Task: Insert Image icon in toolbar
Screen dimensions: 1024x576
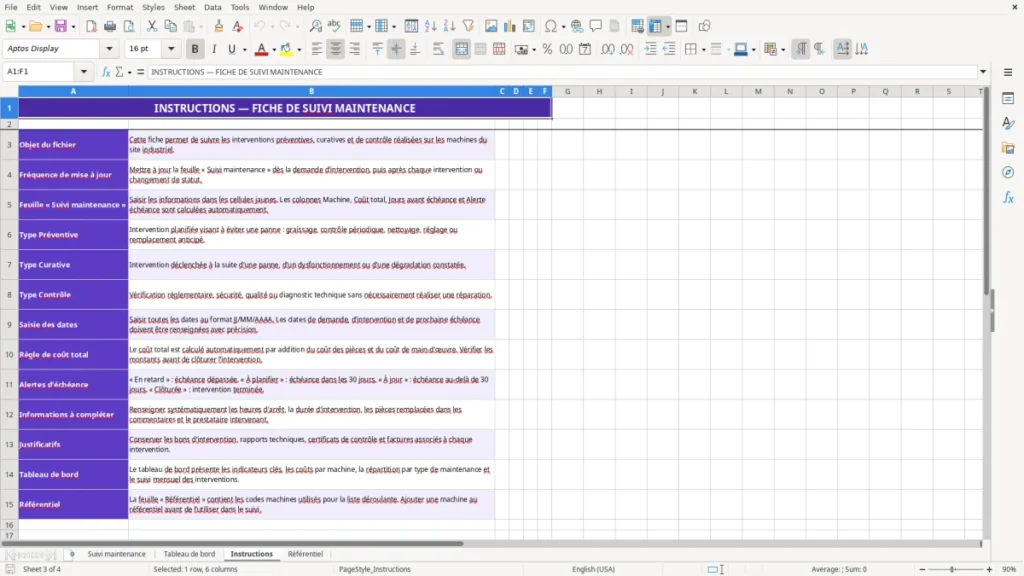Action: (491, 26)
